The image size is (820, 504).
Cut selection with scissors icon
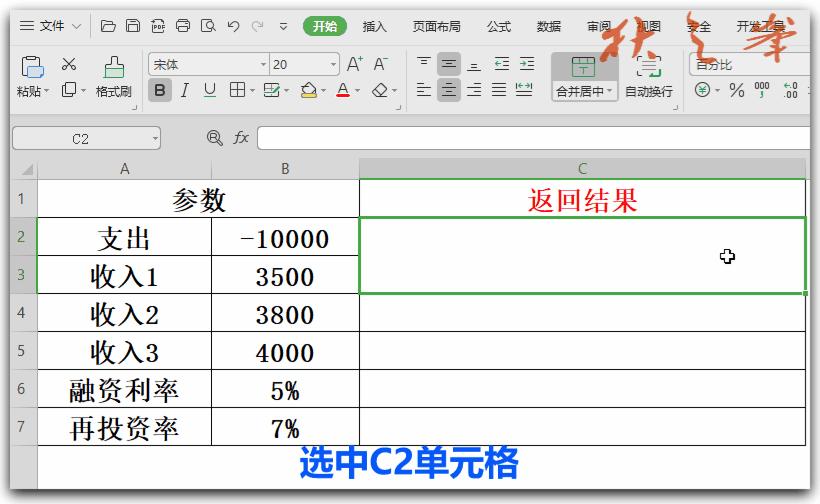(x=69, y=64)
